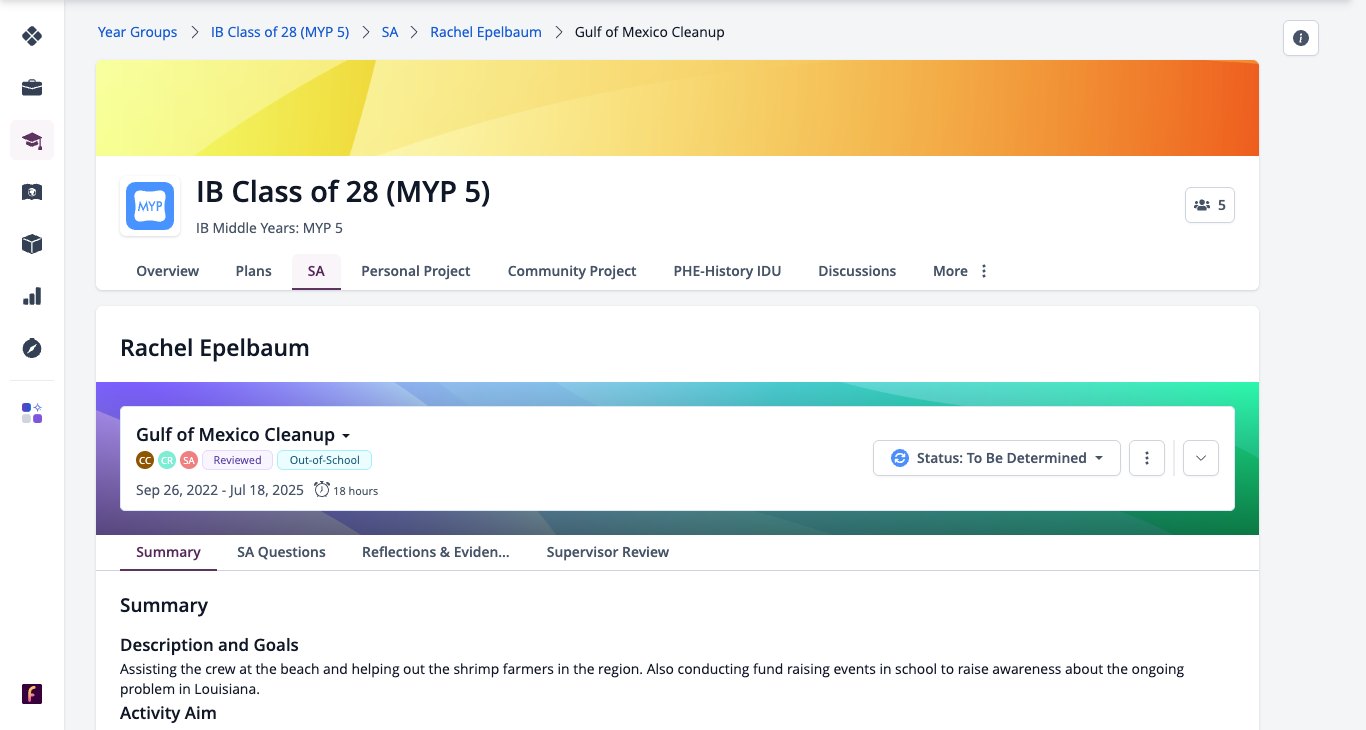The image size is (1366, 730).
Task: Open the Reflections & Evidence sub-tab
Action: [436, 552]
